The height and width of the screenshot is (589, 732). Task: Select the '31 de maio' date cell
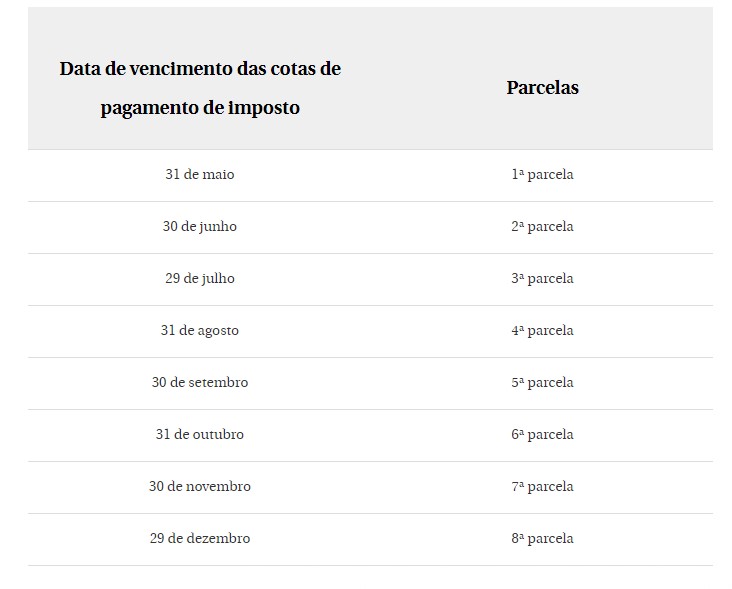tap(200, 175)
